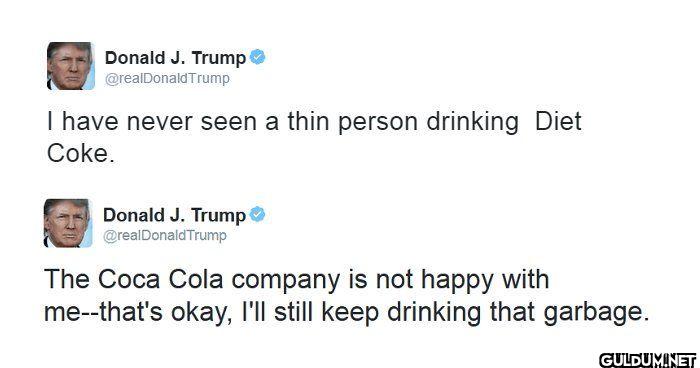
Task: Click the word "garbage." in the second tweet
Action: (x=596, y=314)
